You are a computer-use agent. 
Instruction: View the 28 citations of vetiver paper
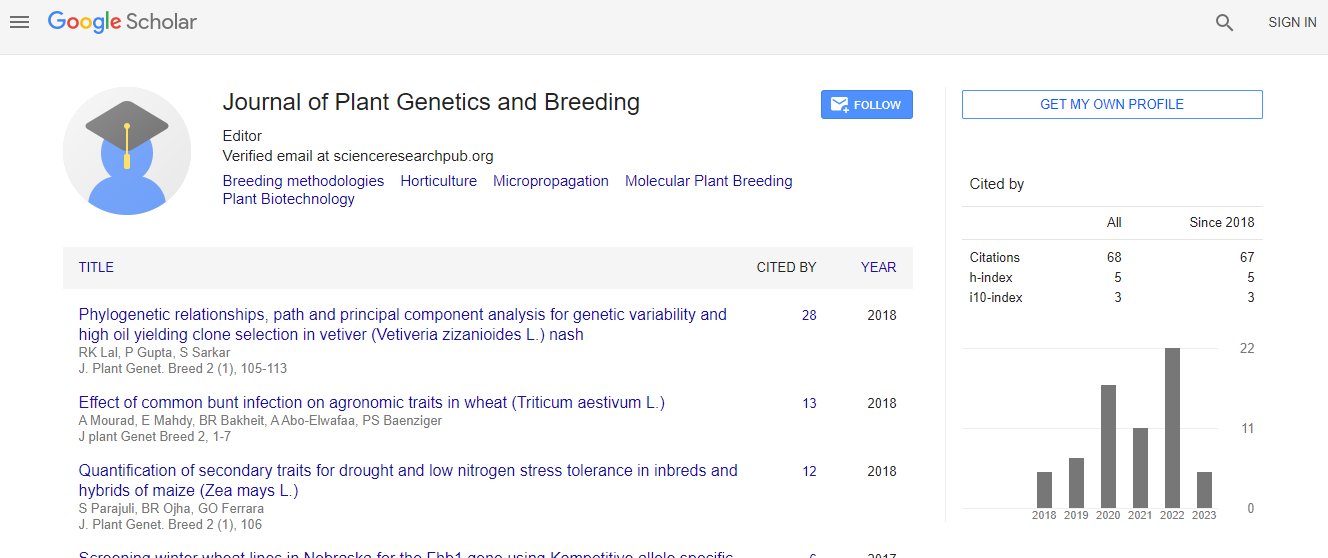809,315
